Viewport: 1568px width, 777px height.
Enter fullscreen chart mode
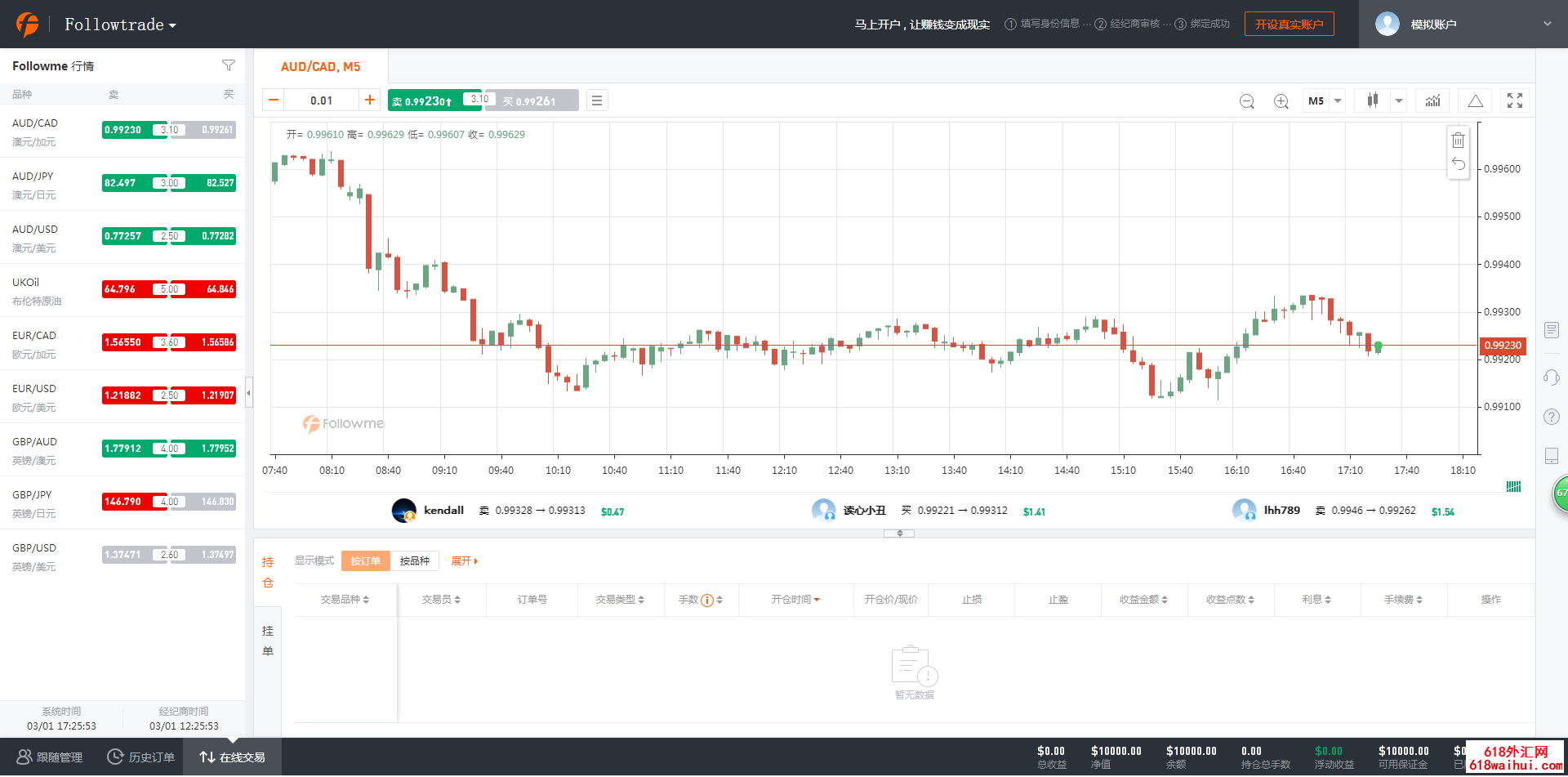(x=1515, y=100)
